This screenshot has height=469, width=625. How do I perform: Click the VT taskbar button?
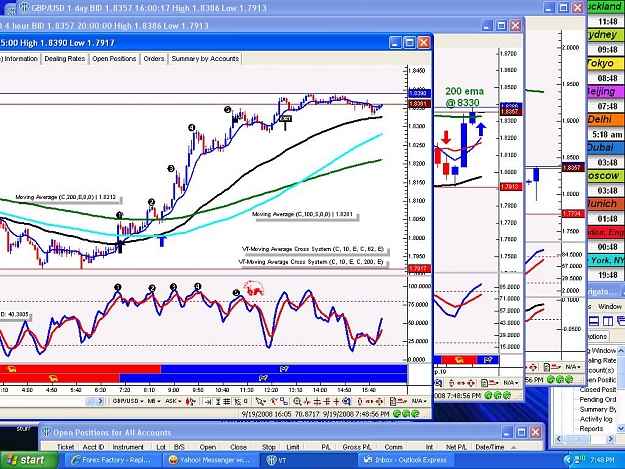(x=308, y=460)
